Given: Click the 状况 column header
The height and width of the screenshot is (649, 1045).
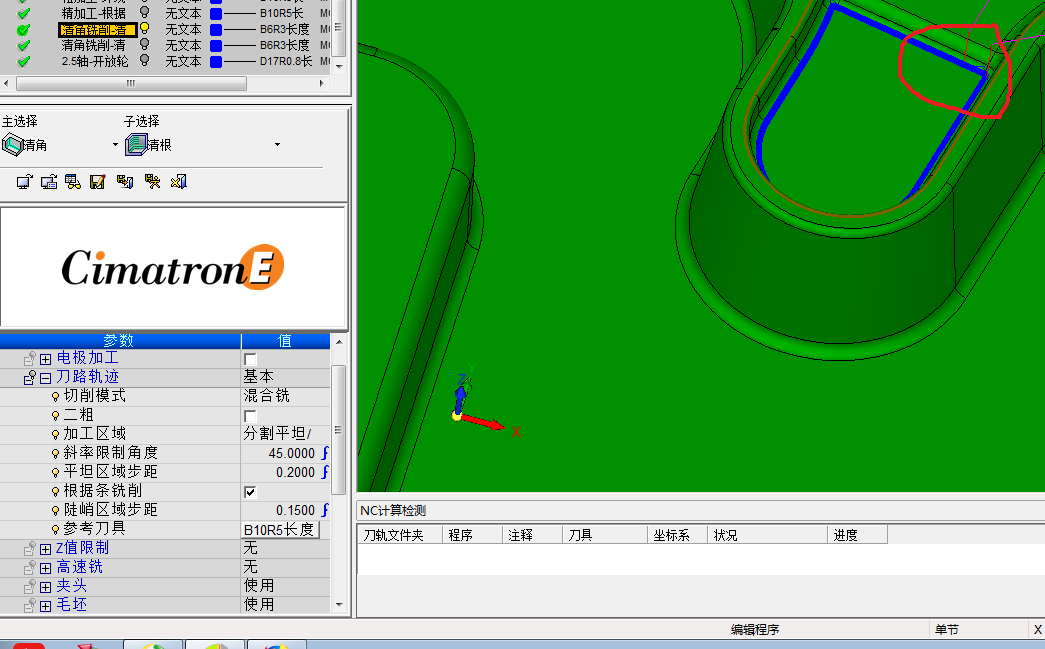Looking at the screenshot, I should [x=767, y=535].
